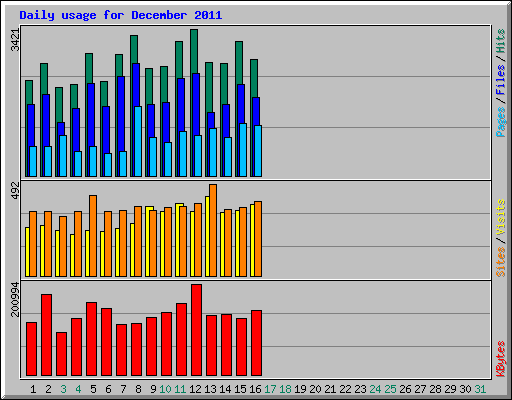This screenshot has width=512, height=400.
Task: Click day '28' on the date axis
Action: [x=435, y=389]
